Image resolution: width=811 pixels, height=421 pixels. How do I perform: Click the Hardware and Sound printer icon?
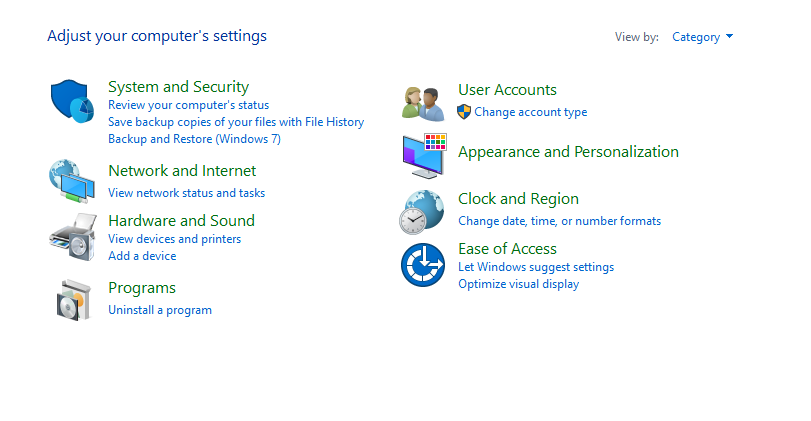pos(73,237)
